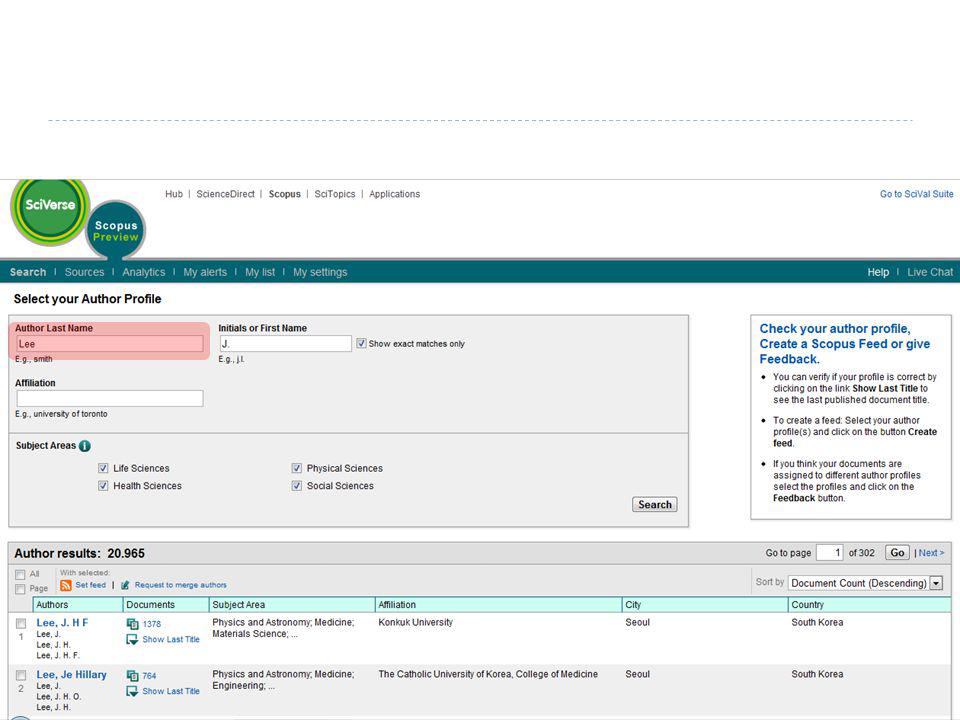Open the 1378 documents link
The width and height of the screenshot is (960, 720).
pos(152,624)
